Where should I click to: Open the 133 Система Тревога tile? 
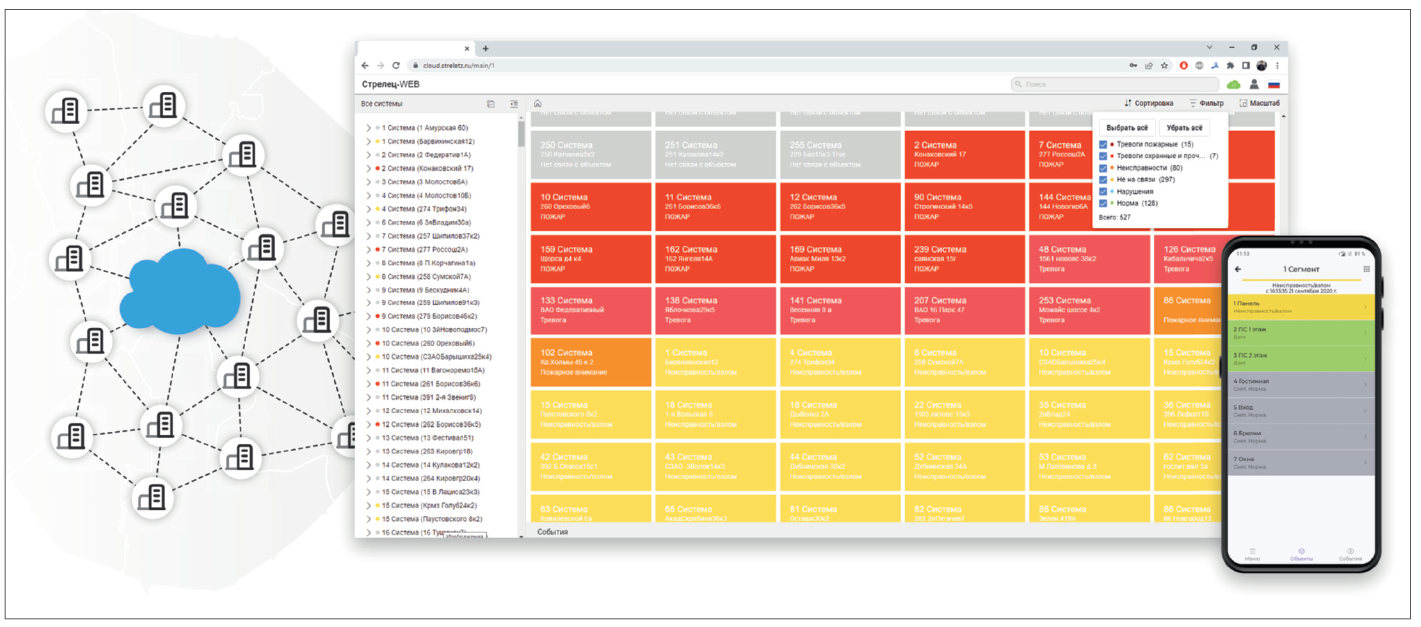[590, 310]
